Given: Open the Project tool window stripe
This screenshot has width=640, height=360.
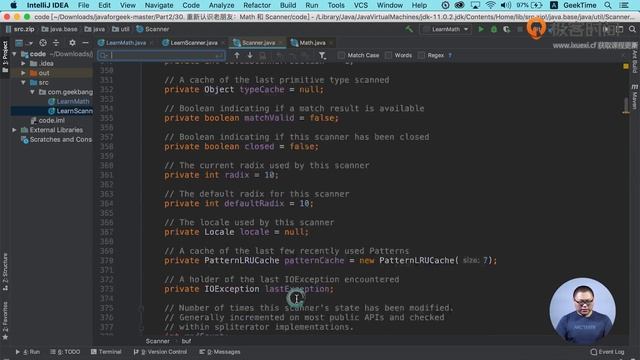Looking at the screenshot, I should click(5, 57).
